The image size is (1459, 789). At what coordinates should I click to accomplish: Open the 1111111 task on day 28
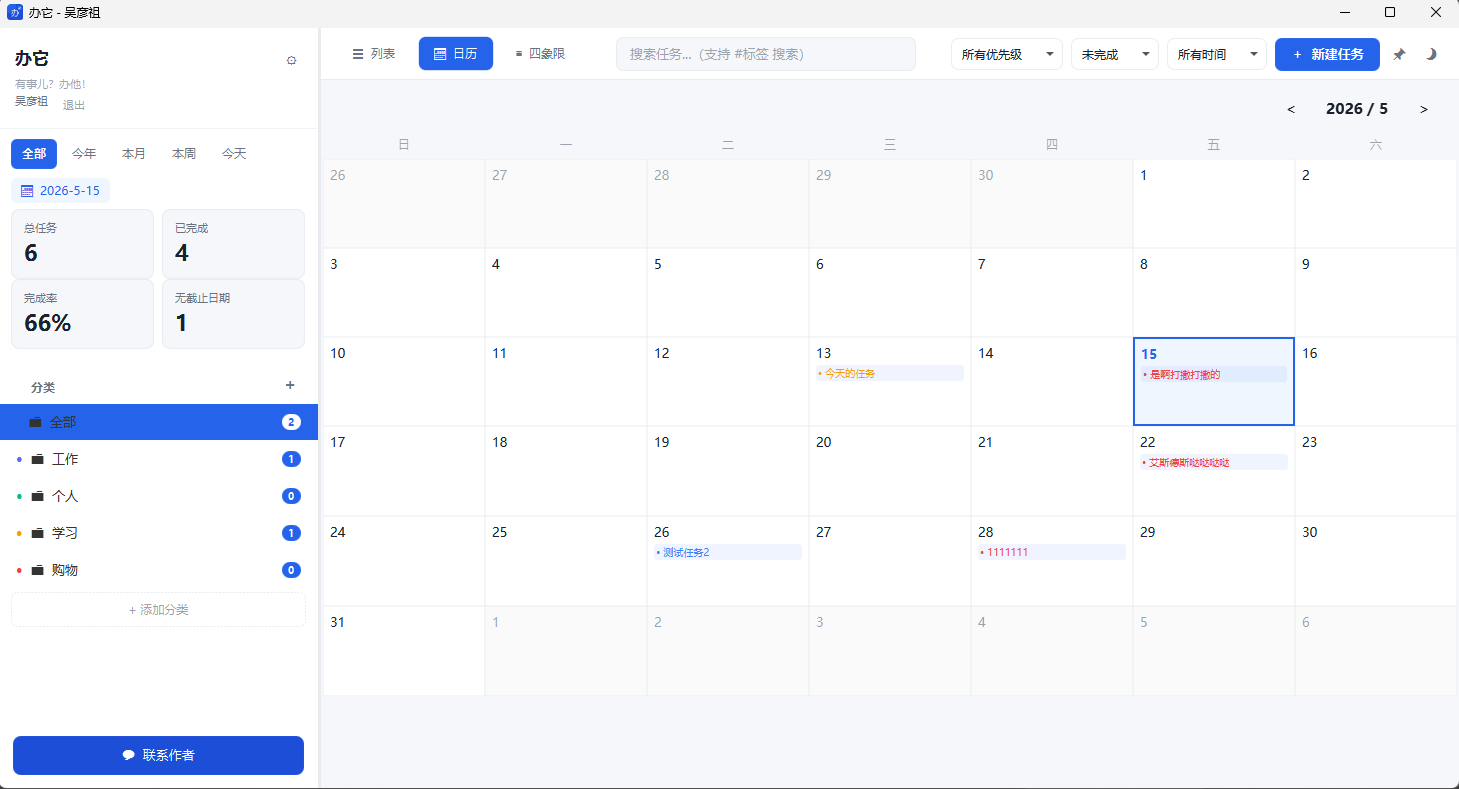coord(1051,552)
